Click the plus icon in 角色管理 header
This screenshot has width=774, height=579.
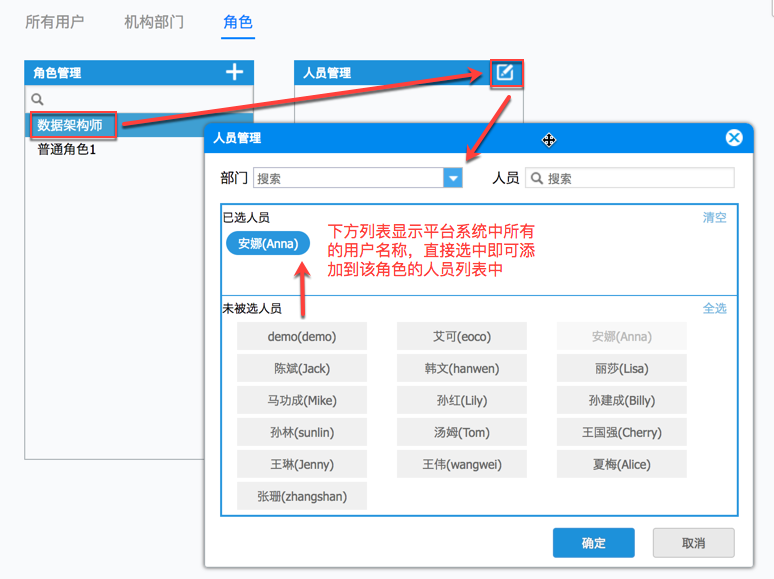234,72
